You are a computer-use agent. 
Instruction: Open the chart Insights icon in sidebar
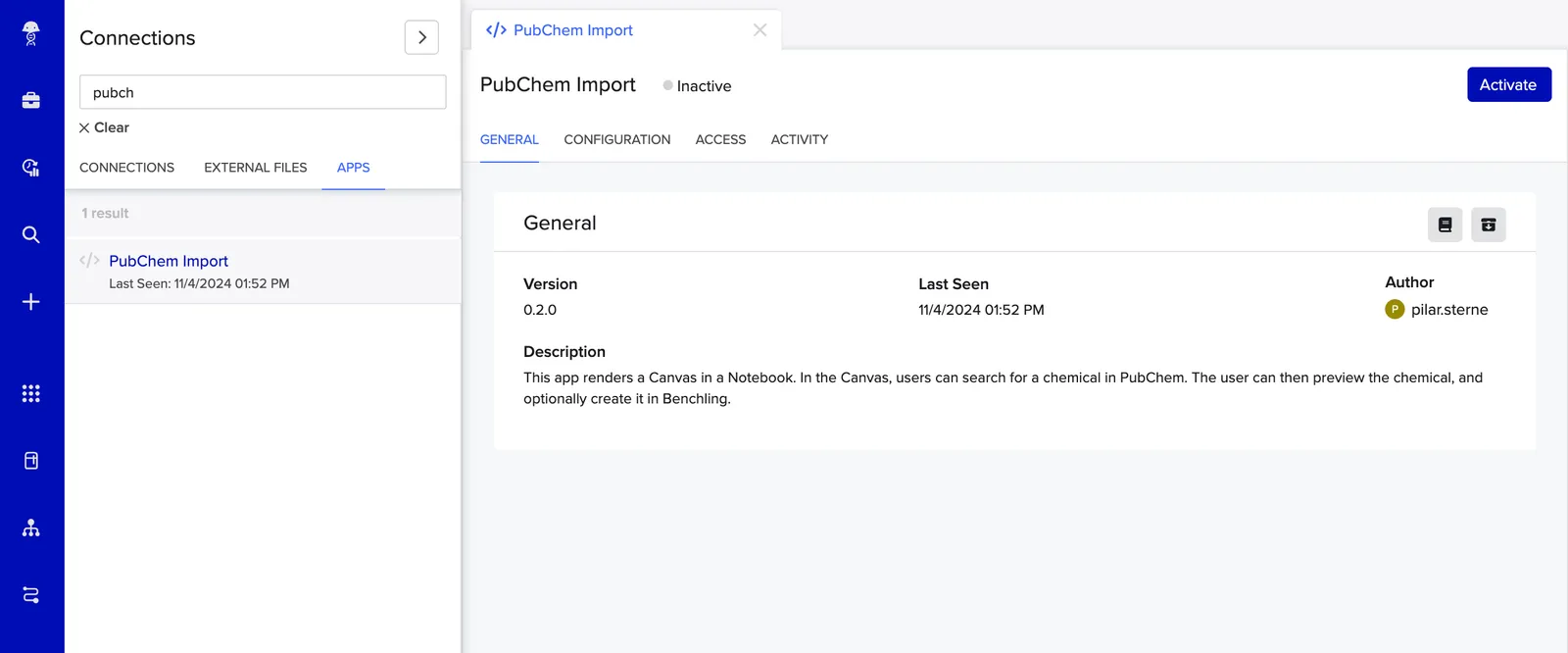click(31, 168)
